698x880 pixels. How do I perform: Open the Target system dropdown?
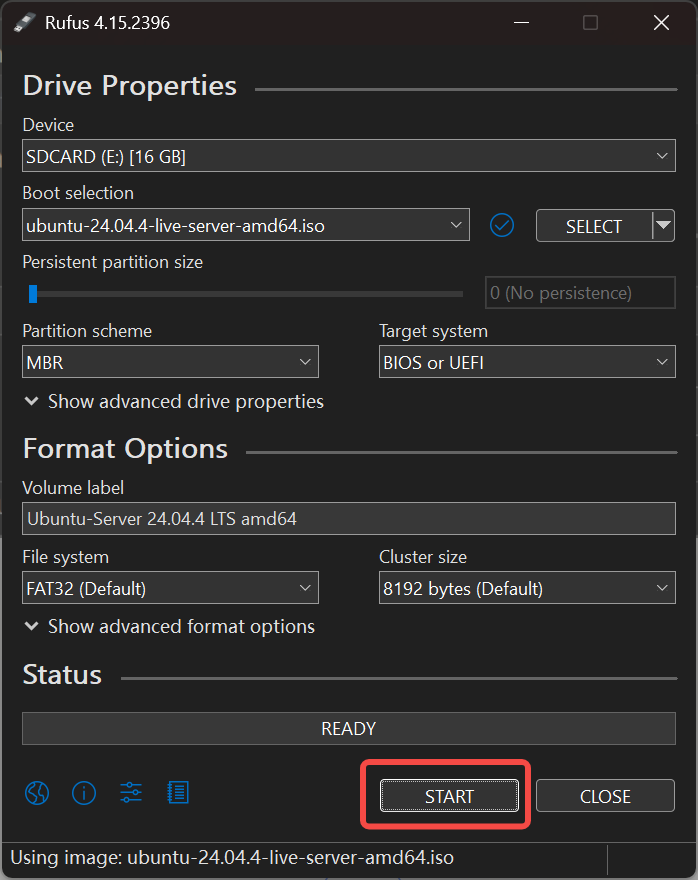527,362
